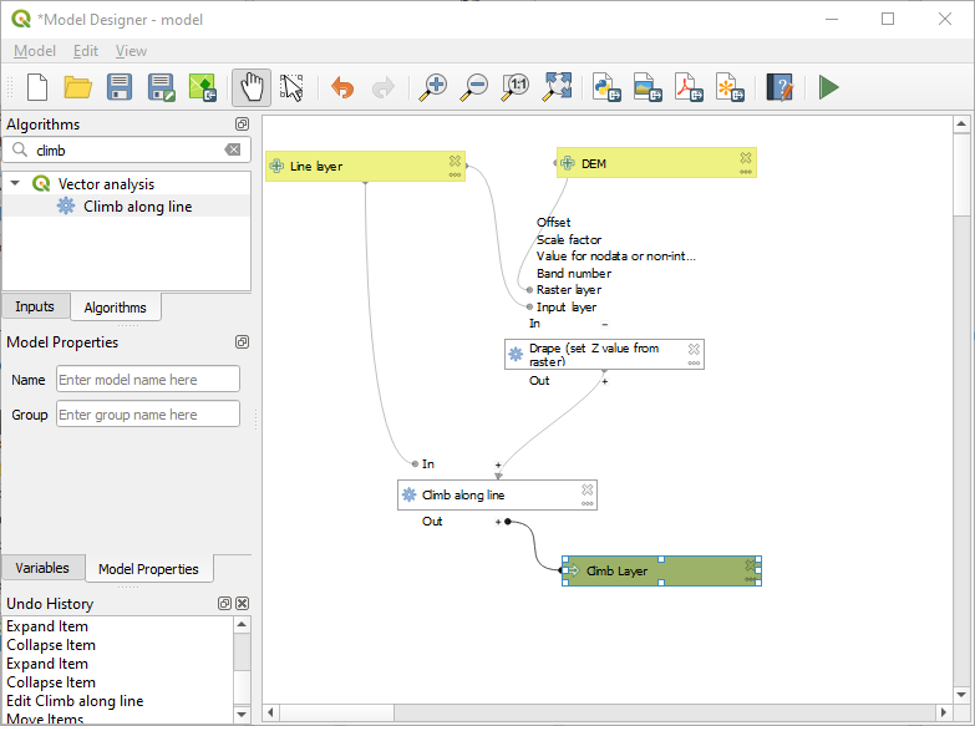Switch to the Variables tab

[x=42, y=568]
